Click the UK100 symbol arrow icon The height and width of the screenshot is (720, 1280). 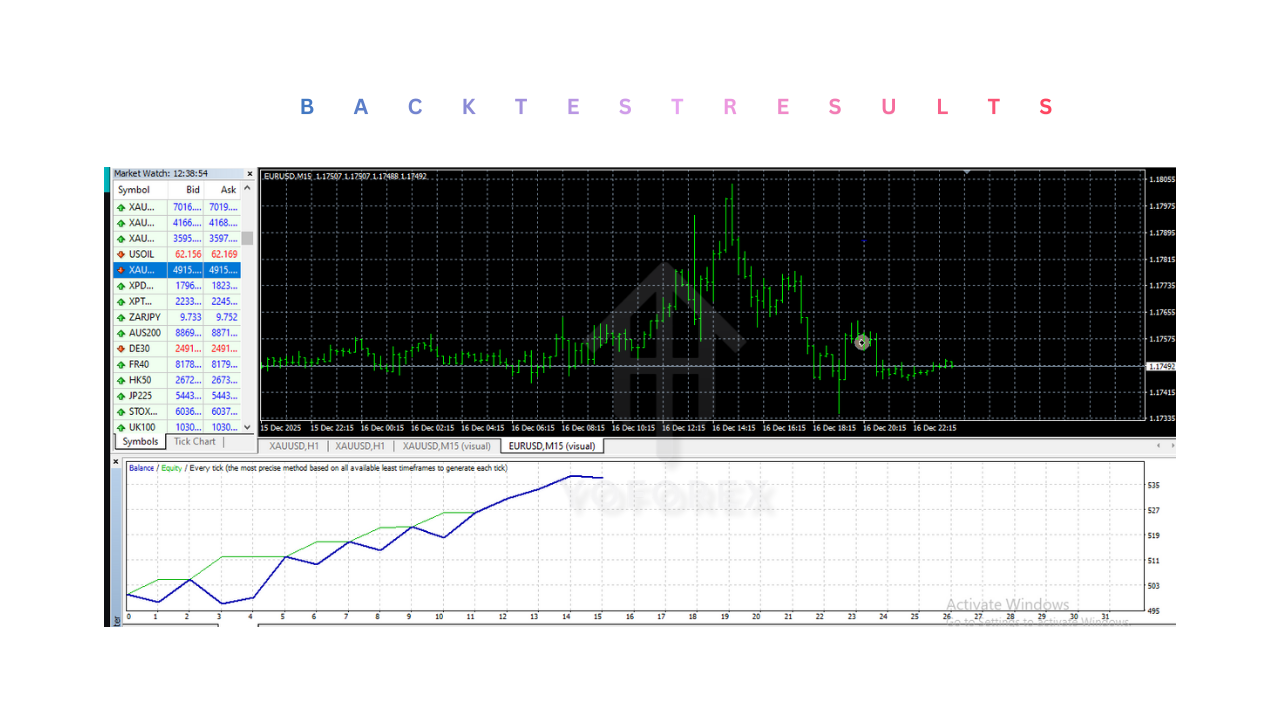pyautogui.click(x=121, y=428)
